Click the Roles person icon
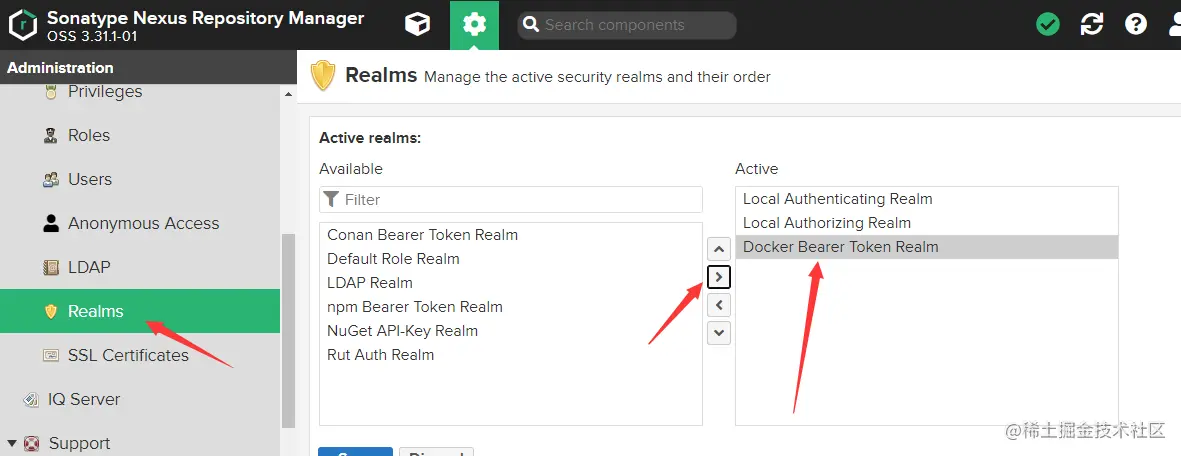Viewport: 1181px width, 456px height. pyautogui.click(x=50, y=136)
